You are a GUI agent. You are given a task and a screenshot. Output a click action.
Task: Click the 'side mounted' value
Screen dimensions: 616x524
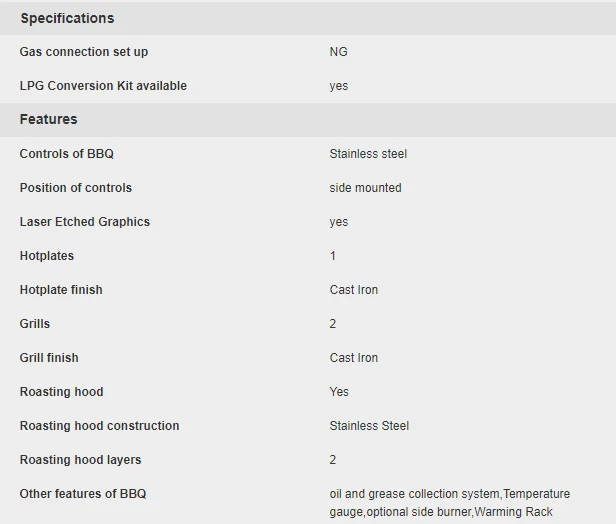tap(365, 188)
